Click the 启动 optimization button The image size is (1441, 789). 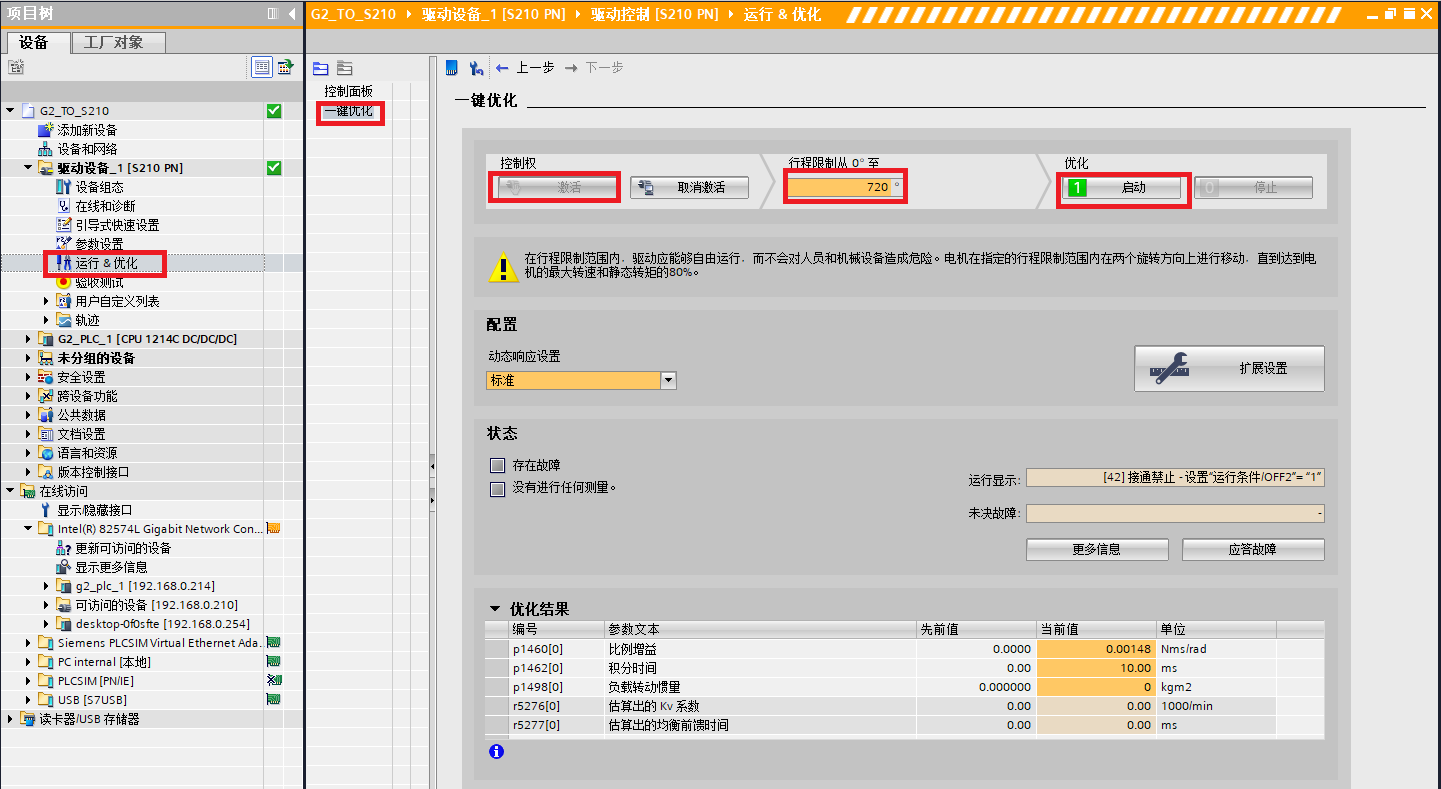[1122, 187]
